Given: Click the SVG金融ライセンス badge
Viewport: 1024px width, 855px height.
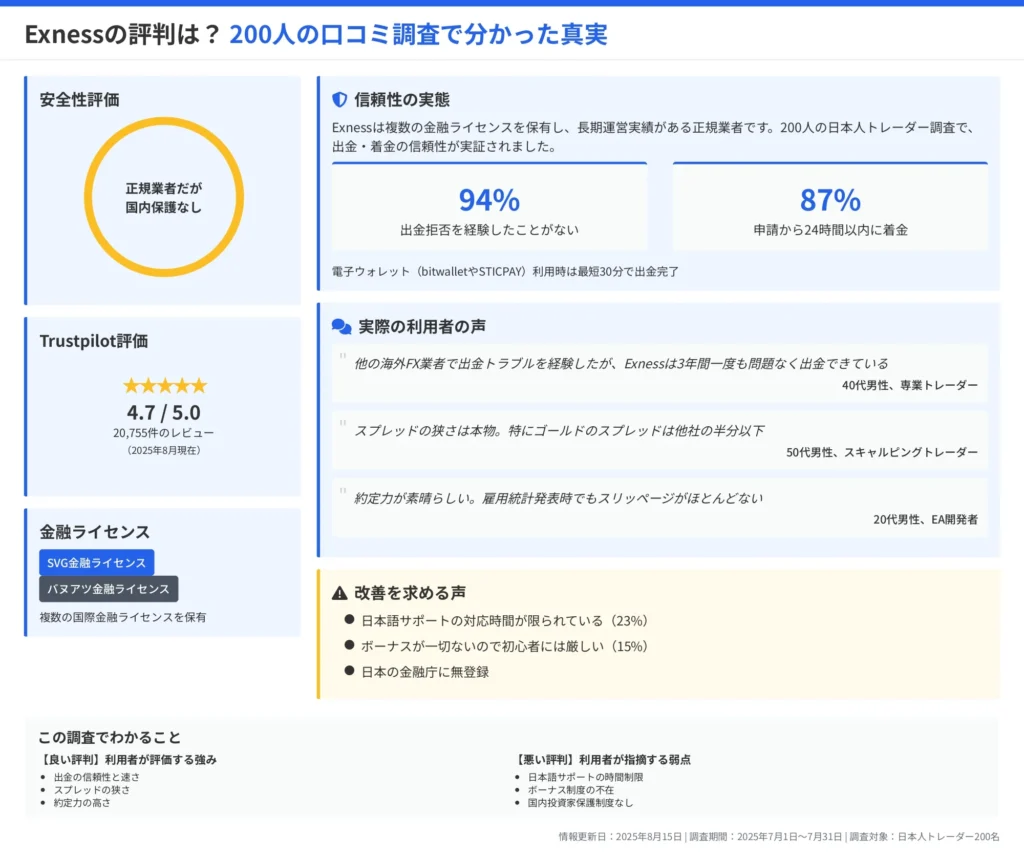Looking at the screenshot, I should point(97,562).
